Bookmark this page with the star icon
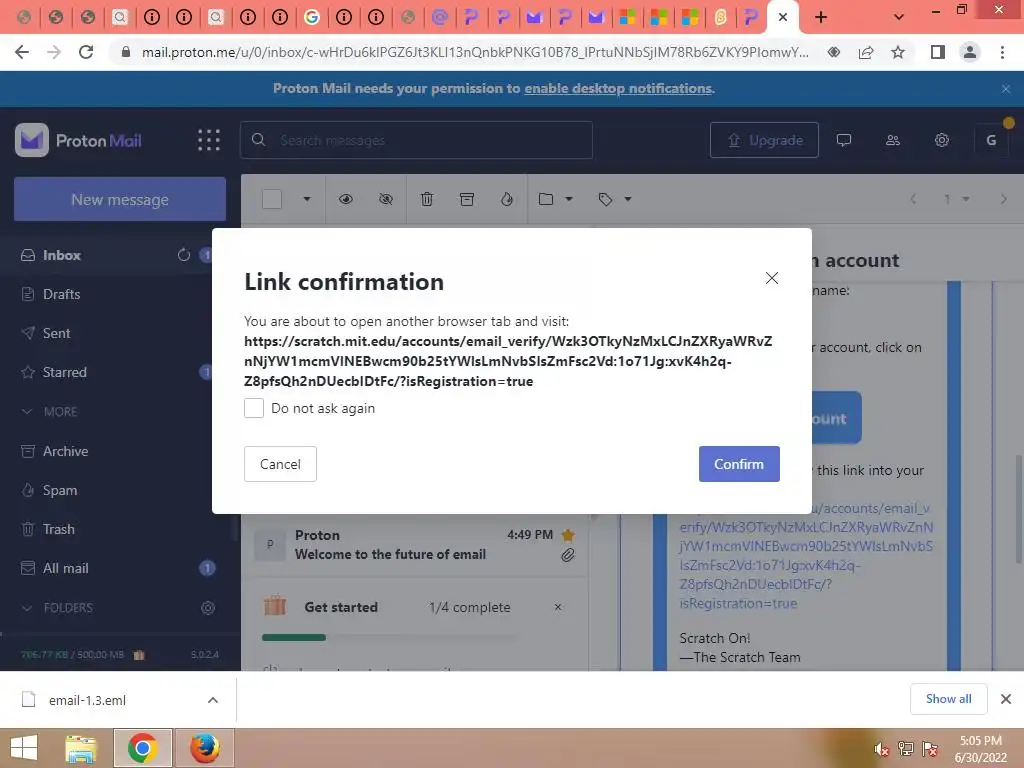This screenshot has width=1024, height=768. pyautogui.click(x=898, y=52)
